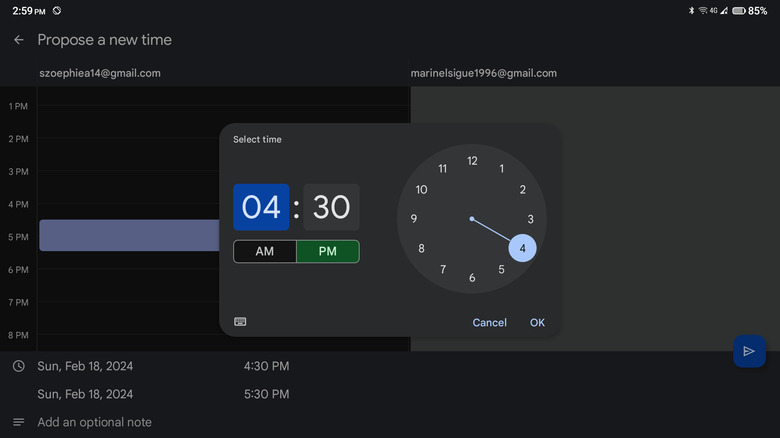
Task: Pick 11 on the clock dial
Action: pos(443,169)
